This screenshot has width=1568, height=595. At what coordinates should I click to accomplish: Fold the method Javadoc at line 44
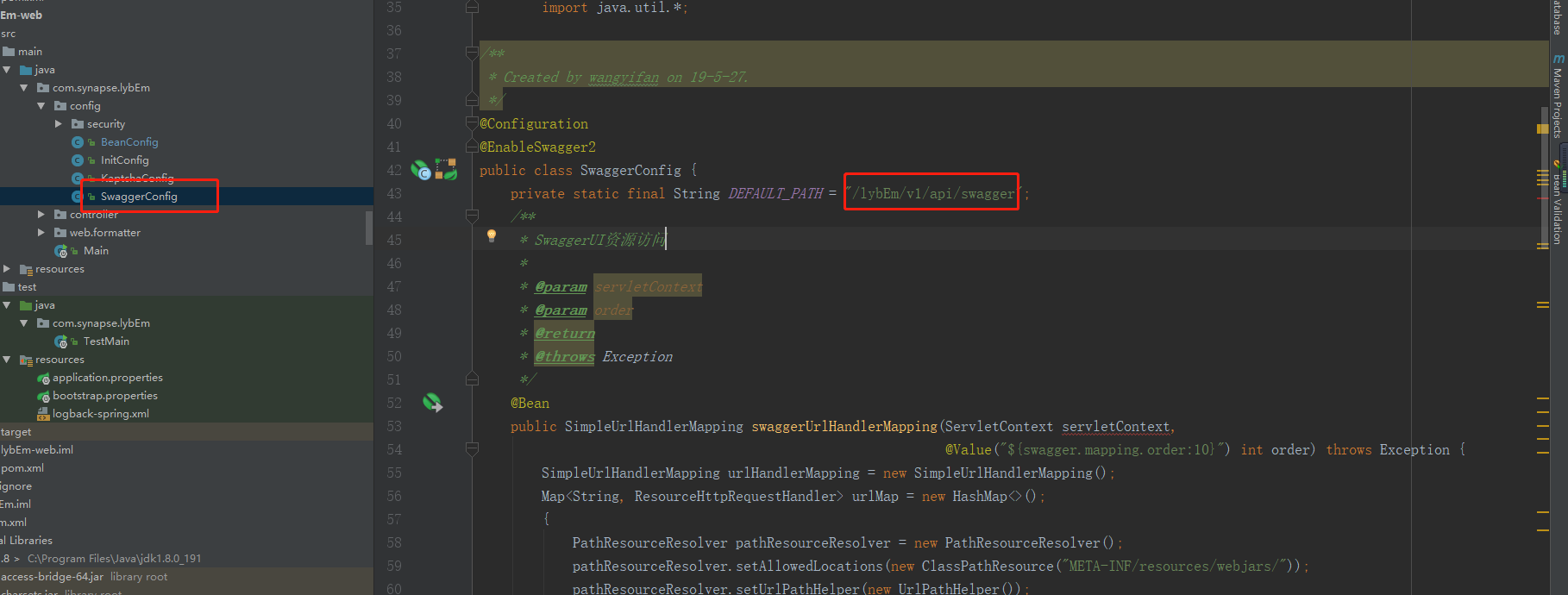pyautogui.click(x=472, y=216)
